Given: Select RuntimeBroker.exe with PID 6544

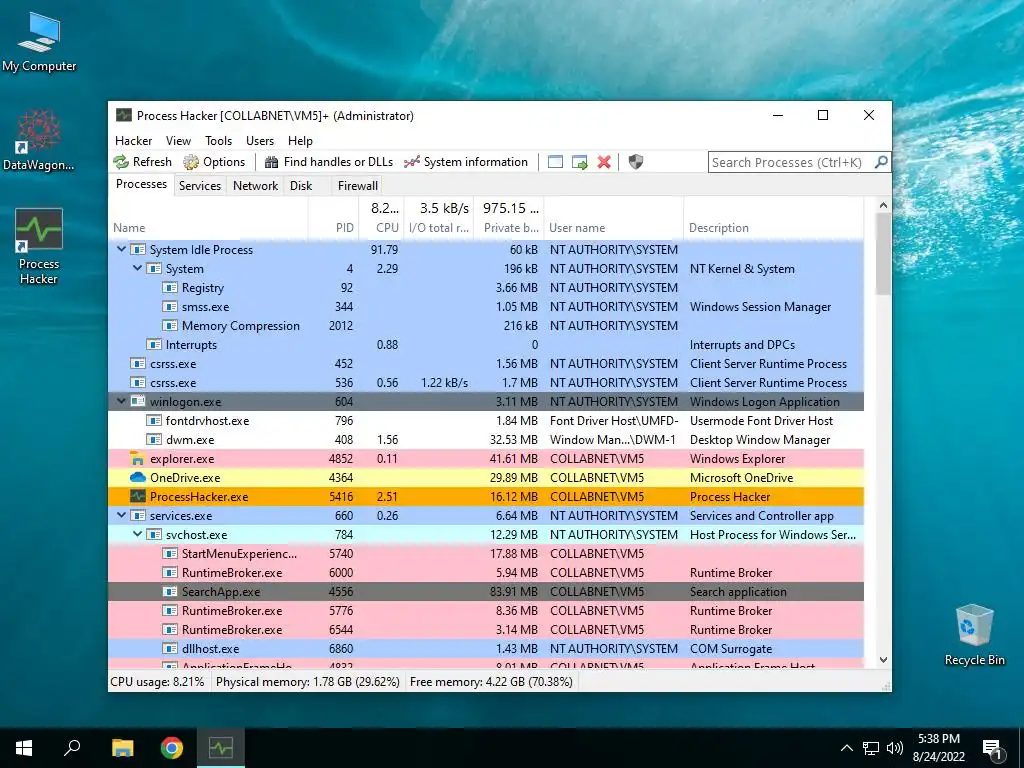Looking at the screenshot, I should (x=486, y=630).
